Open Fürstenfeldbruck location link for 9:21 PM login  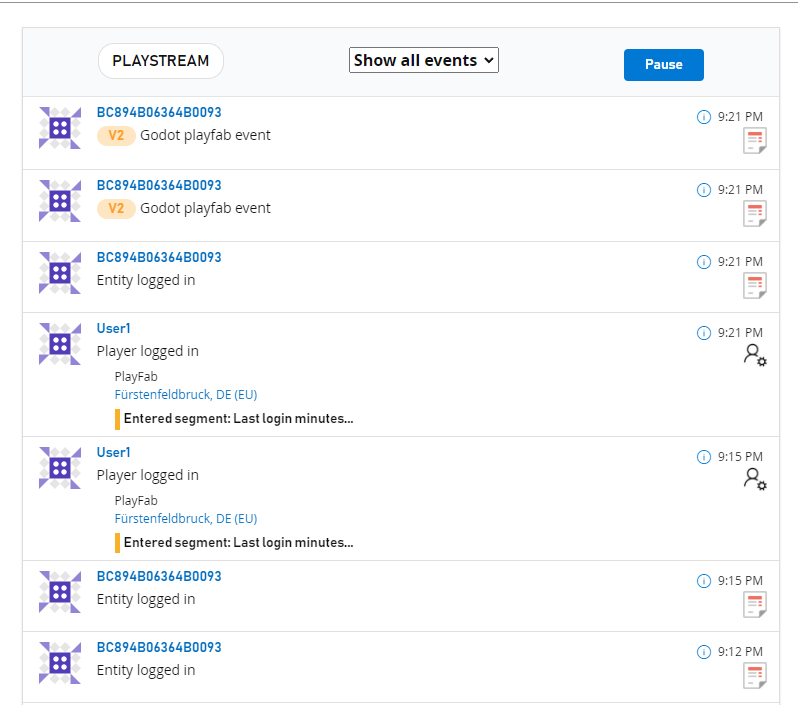[x=186, y=394]
